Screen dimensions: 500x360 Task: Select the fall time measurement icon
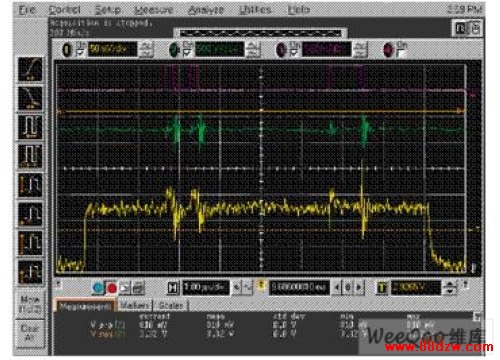pos(30,98)
